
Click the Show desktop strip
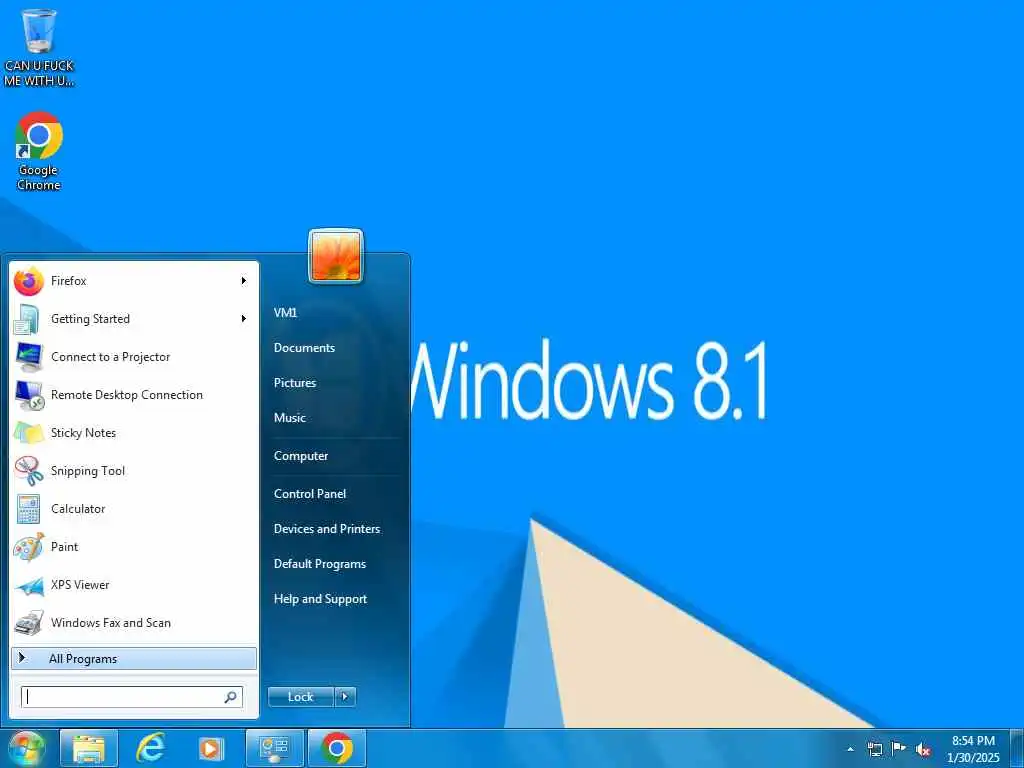pyautogui.click(x=1017, y=748)
